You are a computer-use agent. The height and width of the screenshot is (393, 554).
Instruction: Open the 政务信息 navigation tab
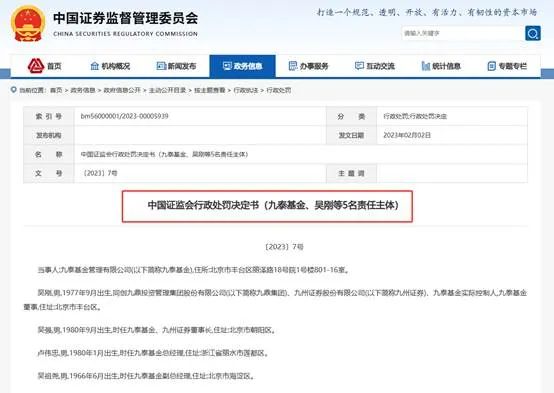click(x=242, y=66)
